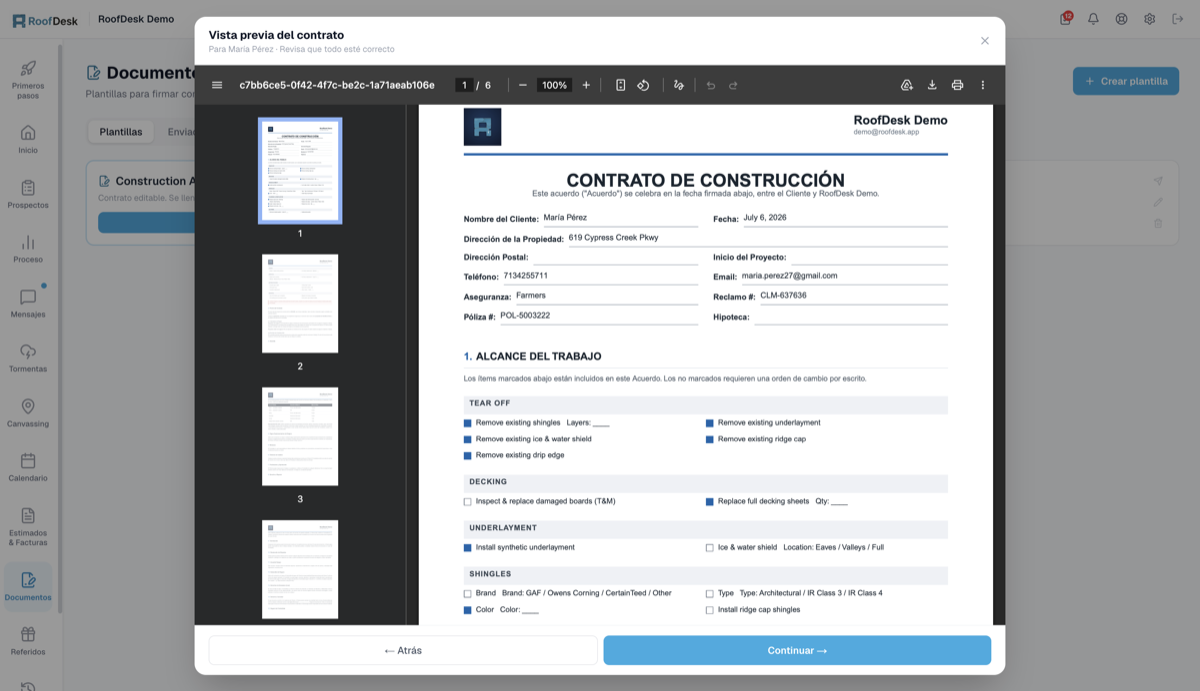
Task: Select the draw annotation tool
Action: [x=679, y=85]
